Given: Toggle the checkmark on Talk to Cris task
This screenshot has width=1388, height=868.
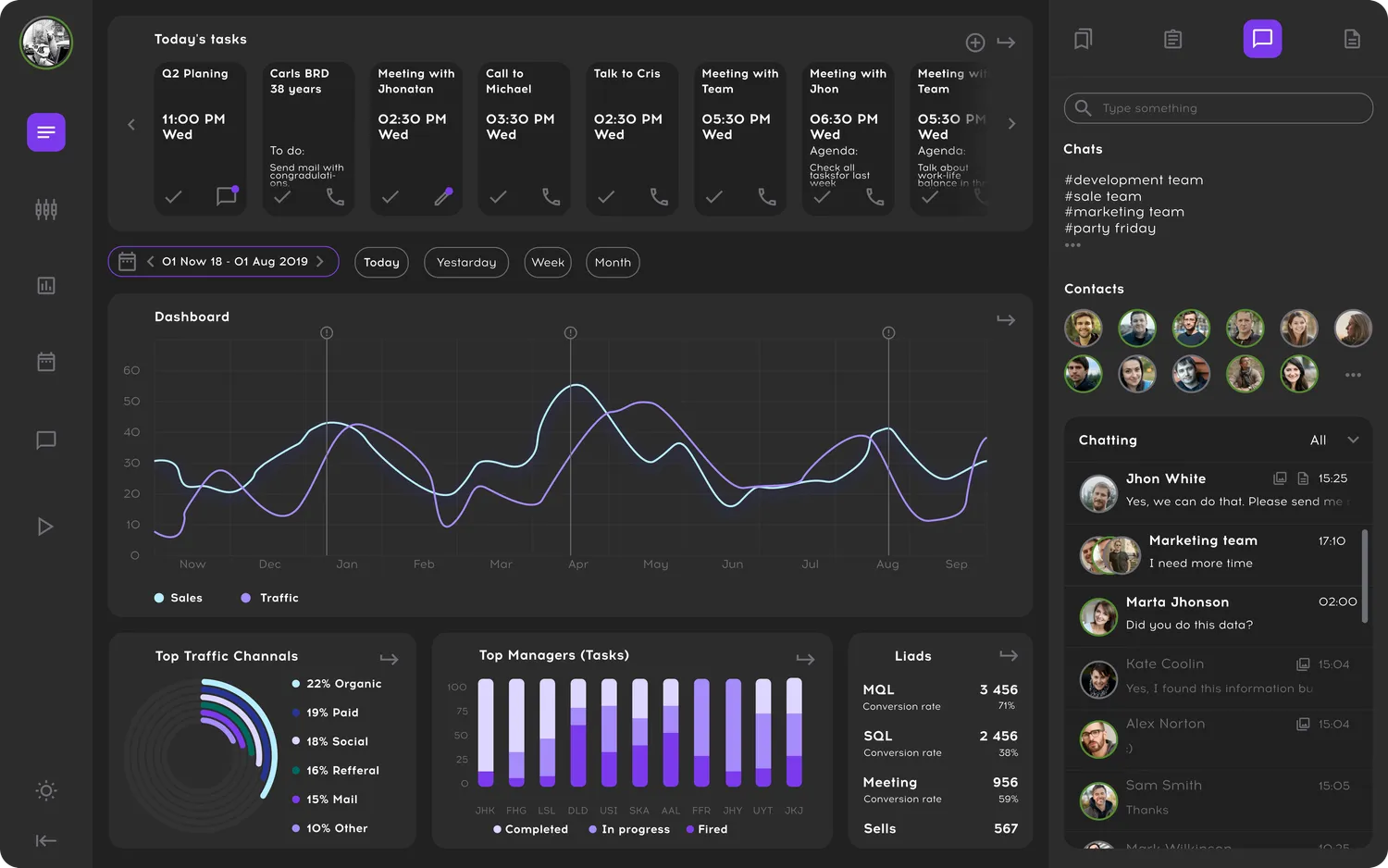Looking at the screenshot, I should point(605,196).
